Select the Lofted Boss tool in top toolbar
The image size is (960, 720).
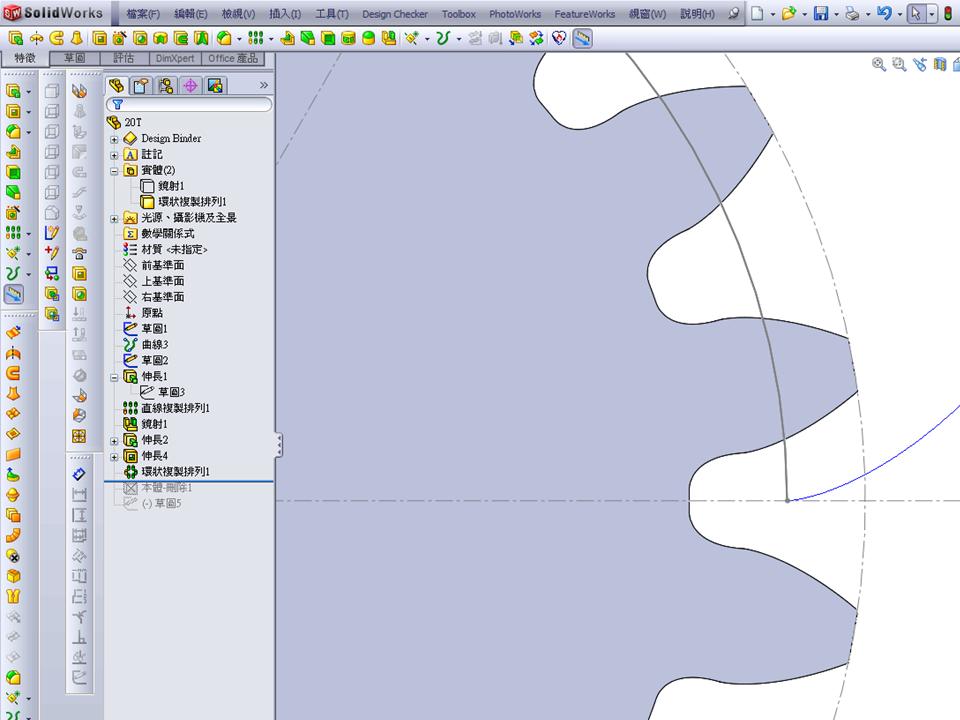click(77, 39)
